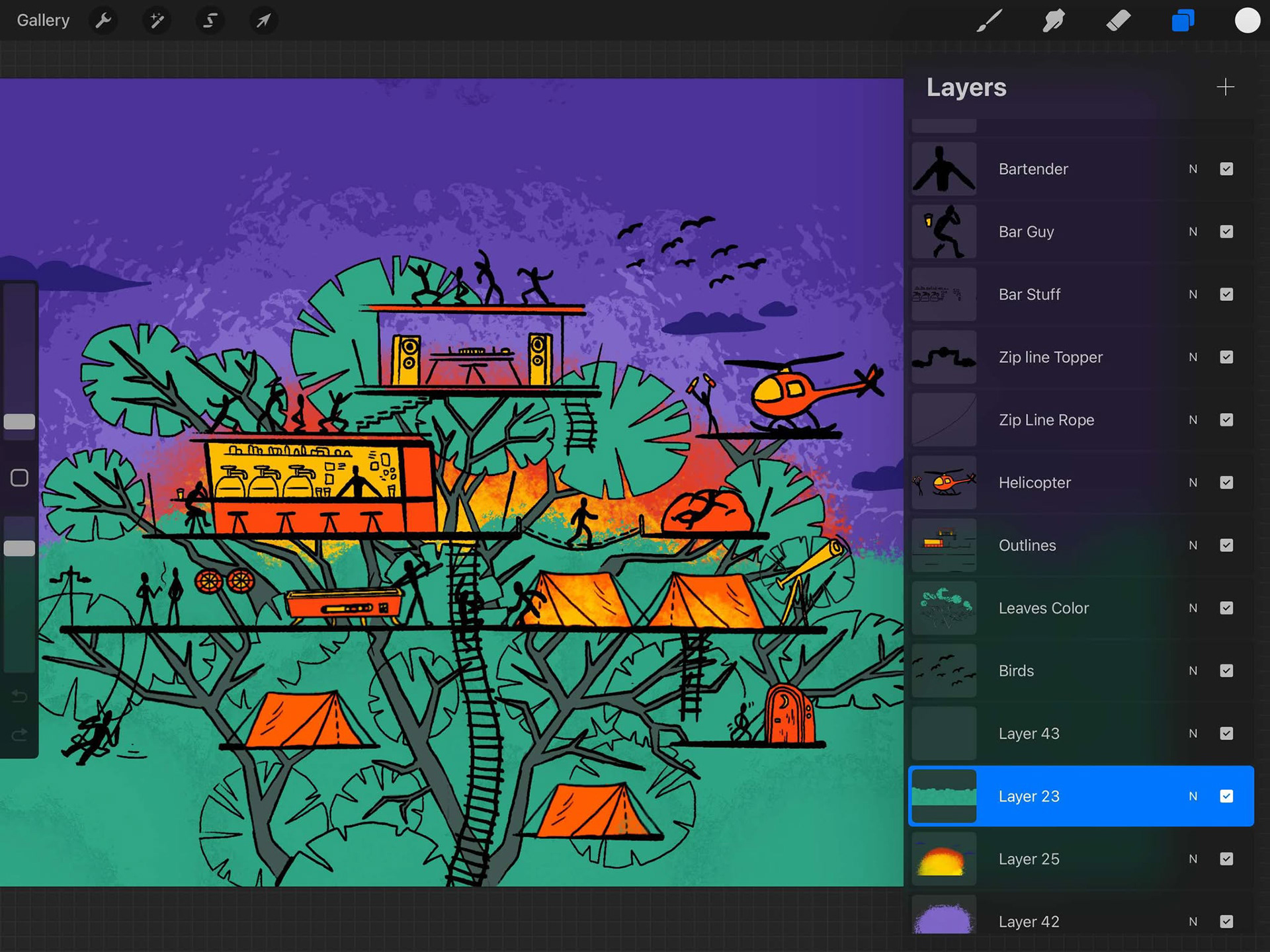Select the Smudge tool
Screen dimensions: 1270x952
[x=1054, y=20]
